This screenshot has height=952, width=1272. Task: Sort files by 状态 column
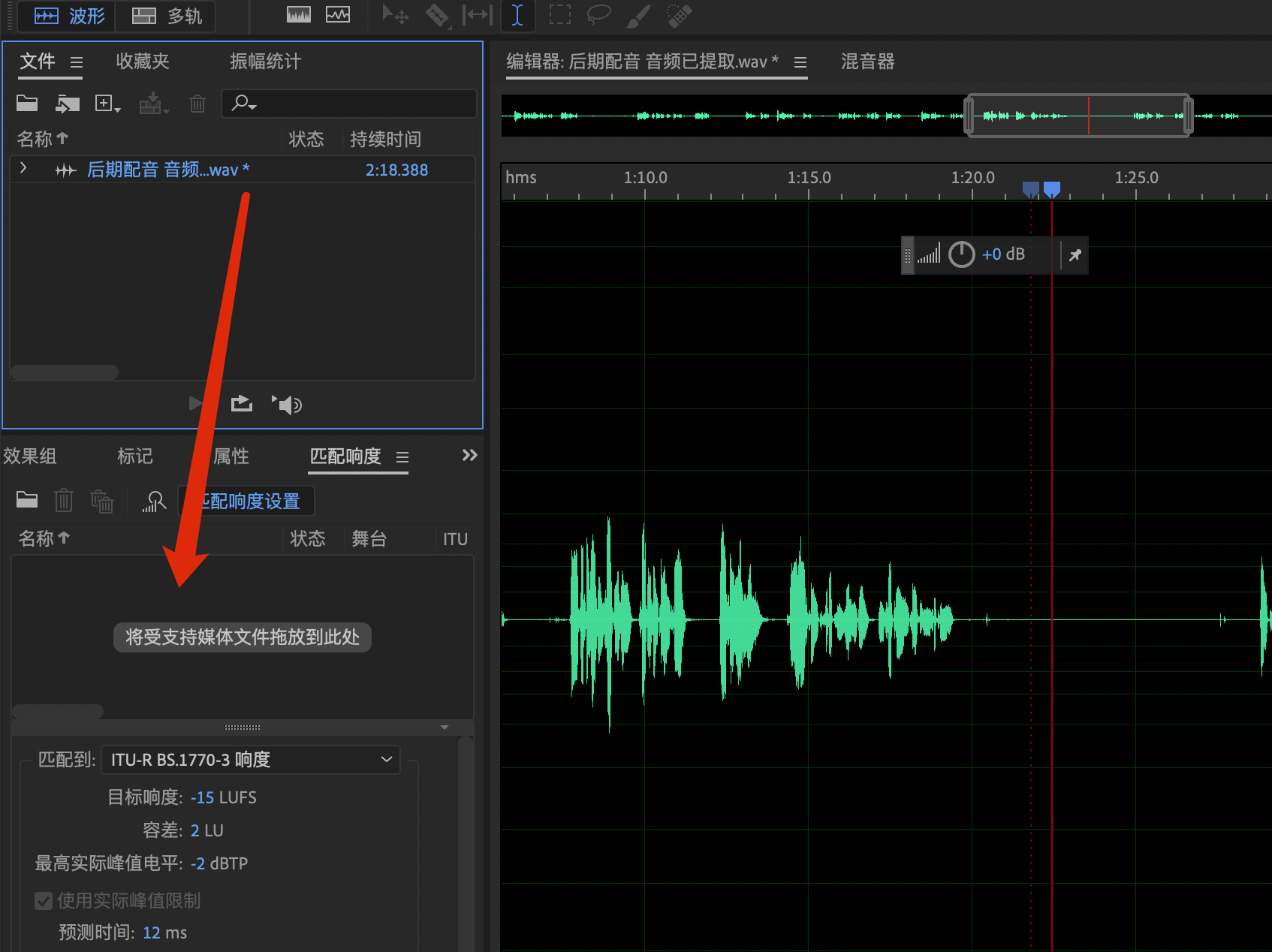pyautogui.click(x=306, y=139)
